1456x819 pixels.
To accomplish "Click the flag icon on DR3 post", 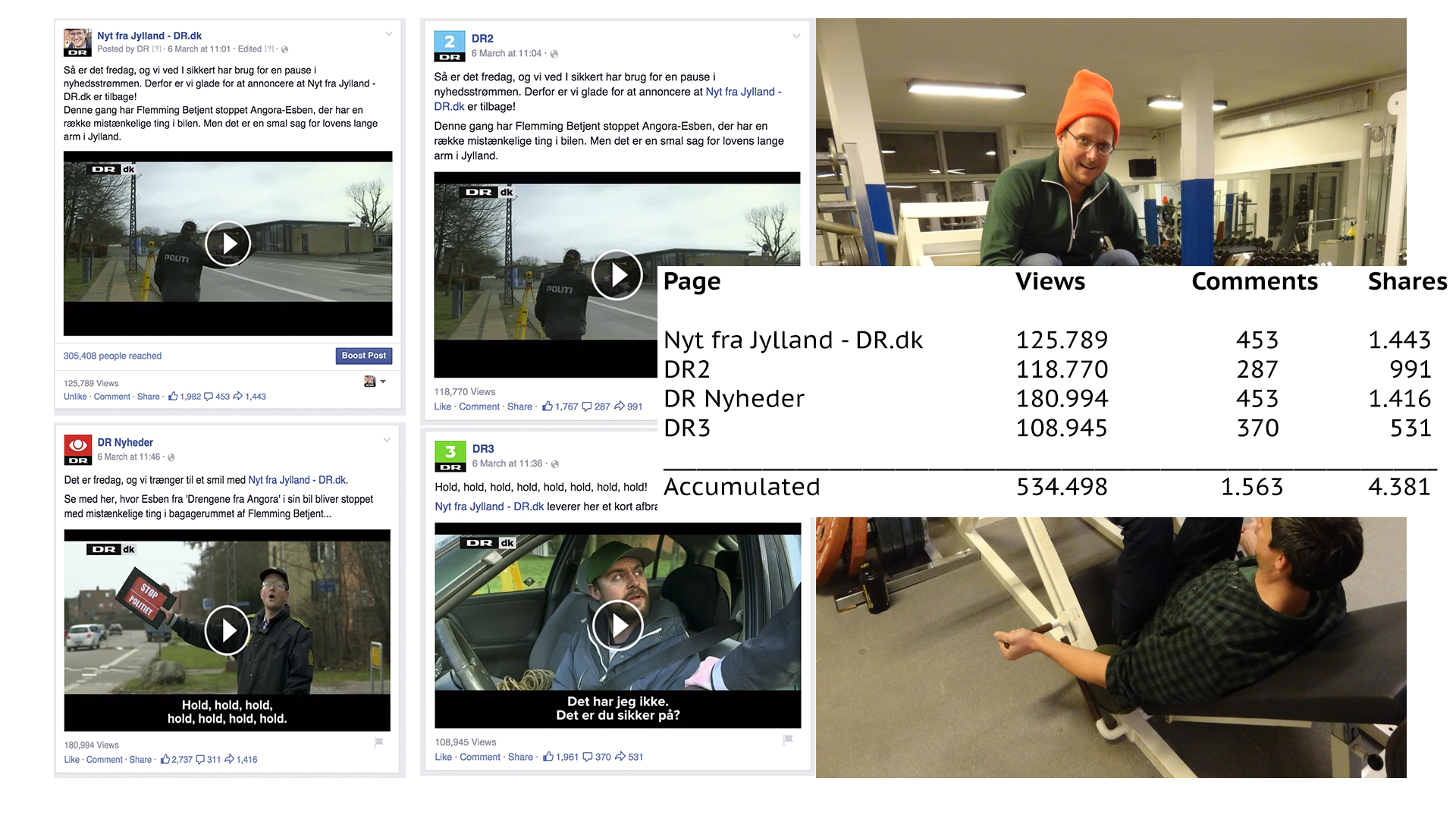I will 788,739.
